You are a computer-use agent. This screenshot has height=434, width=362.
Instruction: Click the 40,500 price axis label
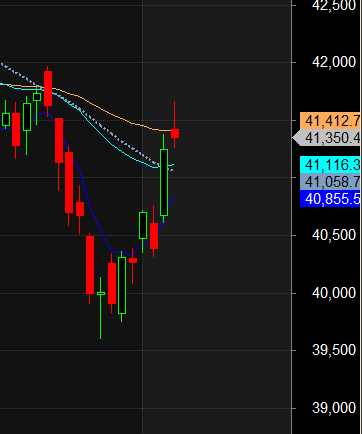334,235
